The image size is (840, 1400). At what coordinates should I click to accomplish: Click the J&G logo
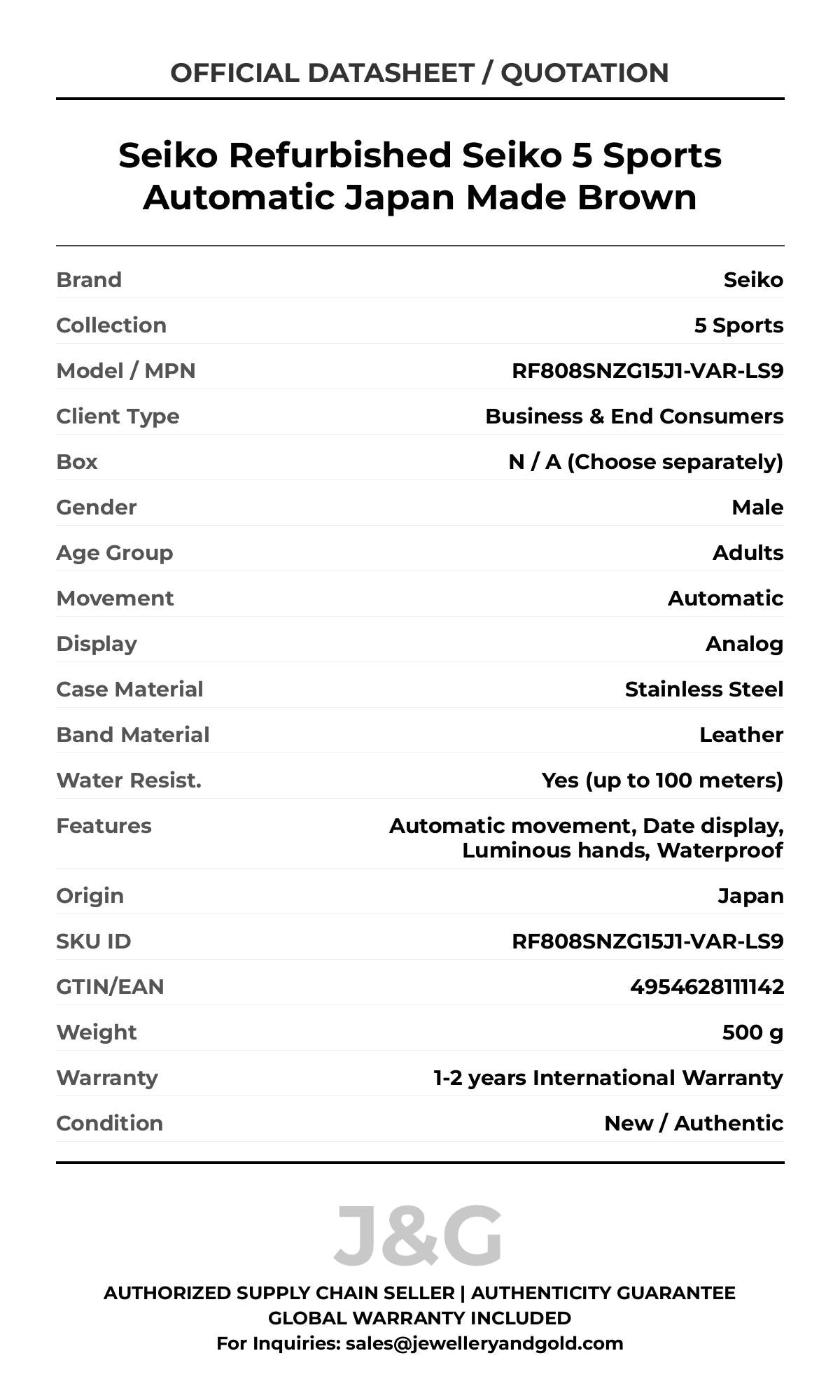418,1236
